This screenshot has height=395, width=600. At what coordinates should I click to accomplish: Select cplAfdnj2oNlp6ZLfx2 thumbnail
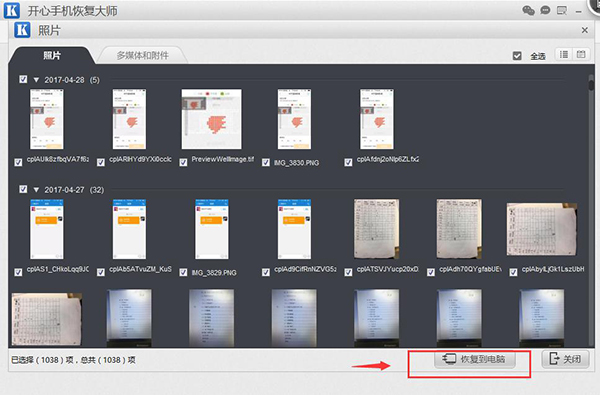[377, 119]
